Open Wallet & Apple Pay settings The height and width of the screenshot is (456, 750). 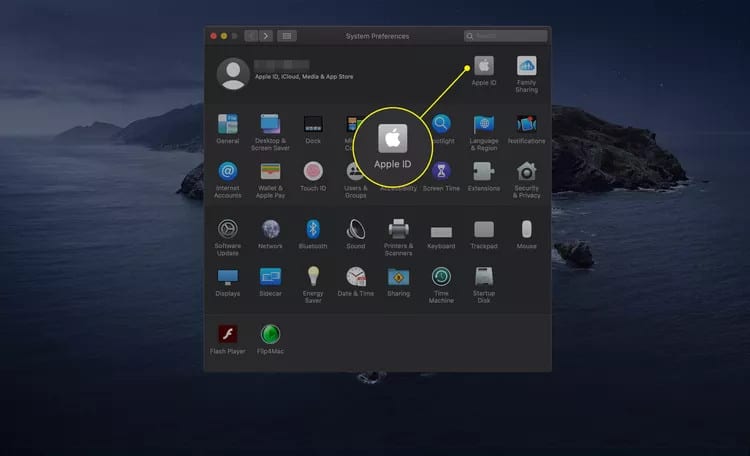(270, 171)
